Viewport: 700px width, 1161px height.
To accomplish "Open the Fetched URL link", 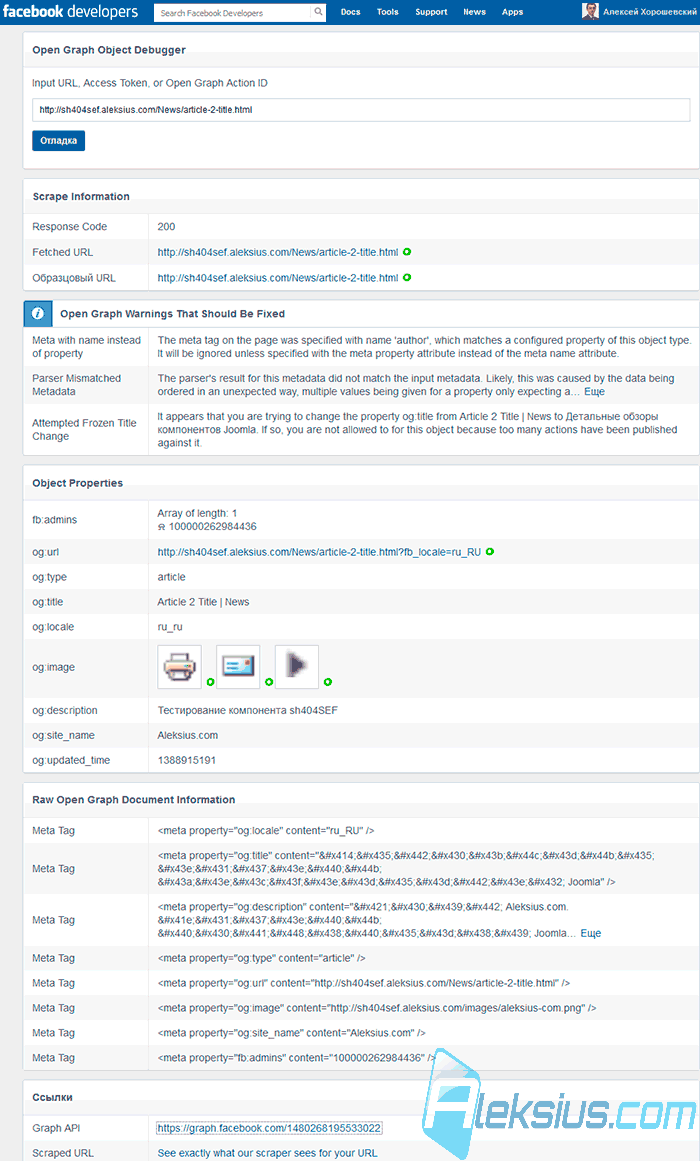I will 278,252.
